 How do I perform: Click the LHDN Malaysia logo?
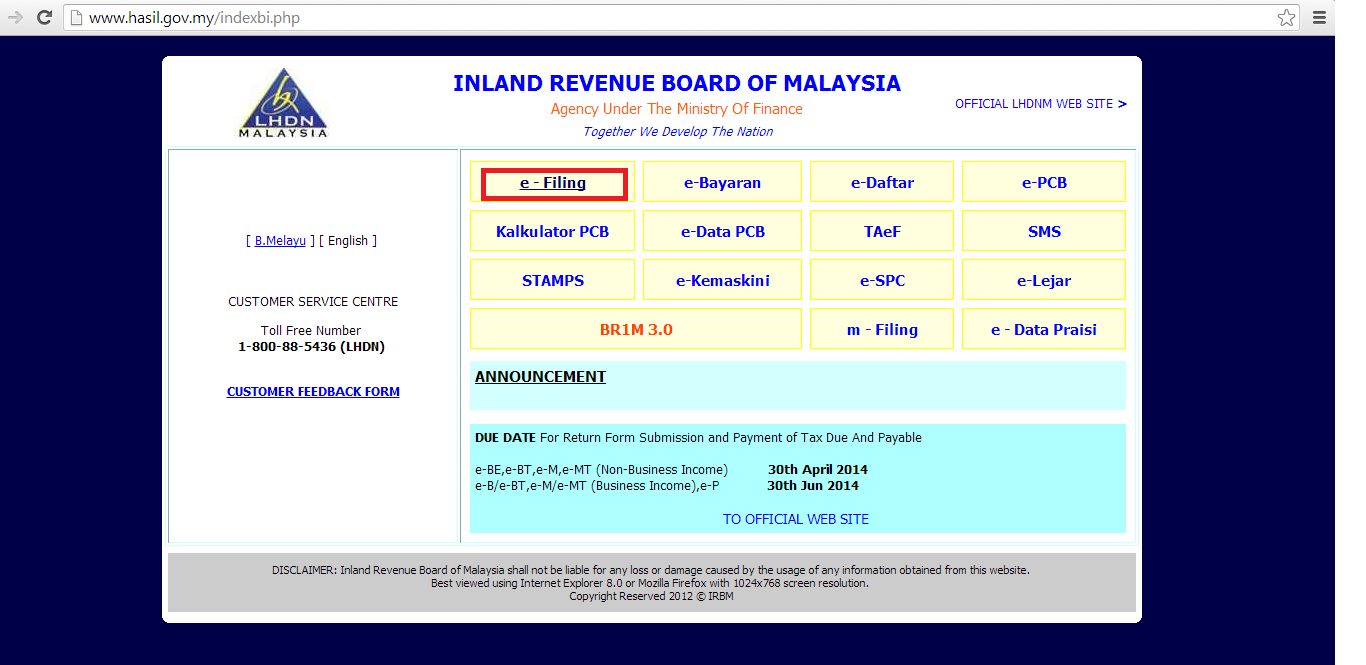[x=283, y=103]
